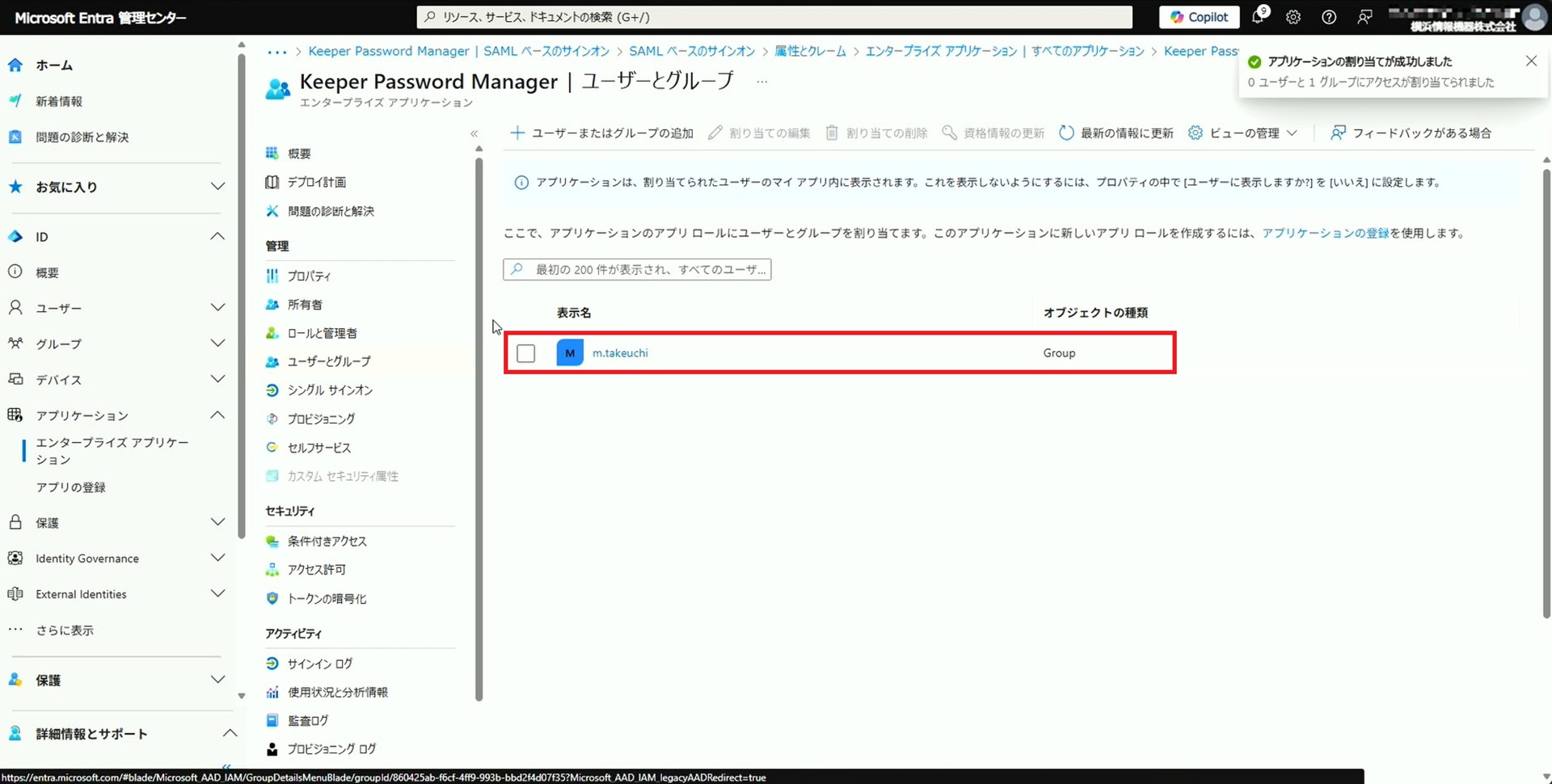
Task: Expand the お気に入り favorites section
Action: [x=217, y=187]
